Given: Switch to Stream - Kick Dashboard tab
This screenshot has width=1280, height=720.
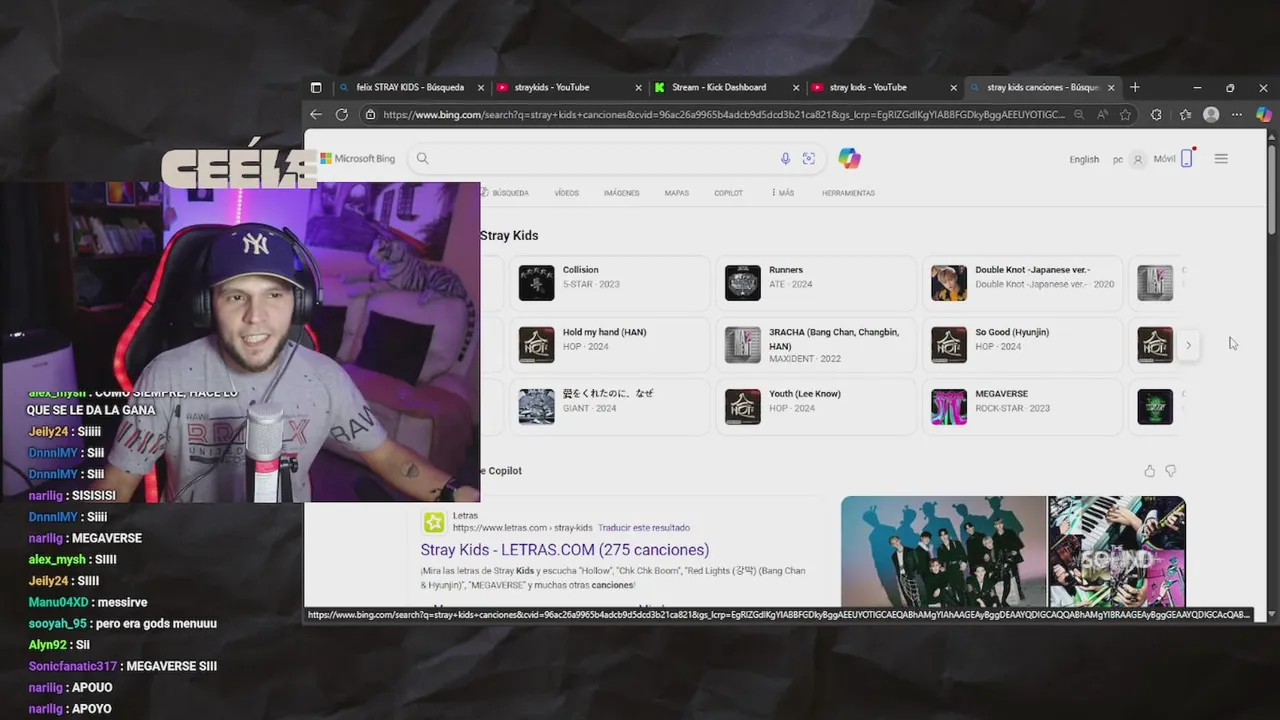Looking at the screenshot, I should (x=728, y=87).
